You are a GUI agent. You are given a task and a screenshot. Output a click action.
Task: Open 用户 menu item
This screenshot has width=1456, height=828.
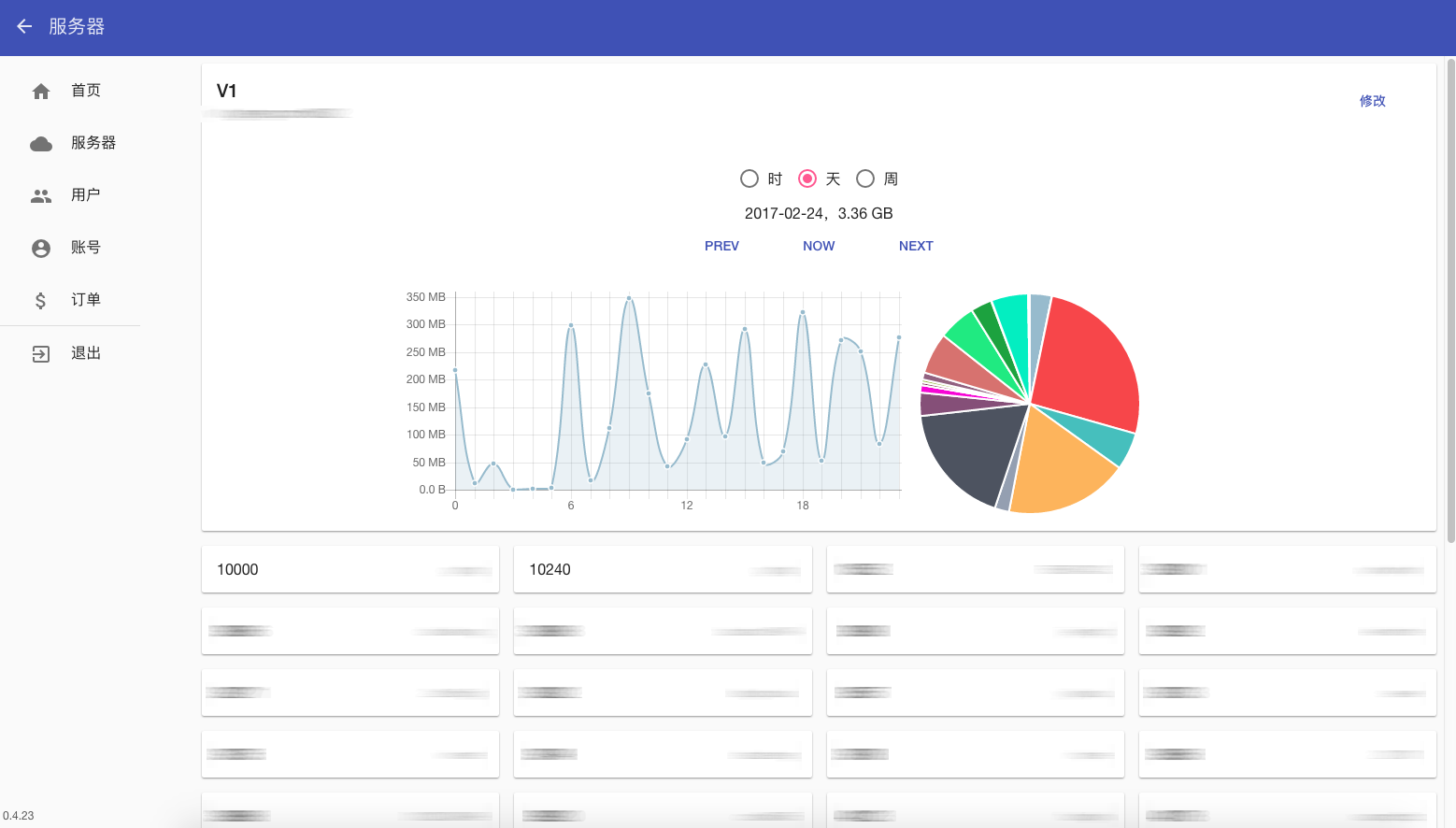70,195
